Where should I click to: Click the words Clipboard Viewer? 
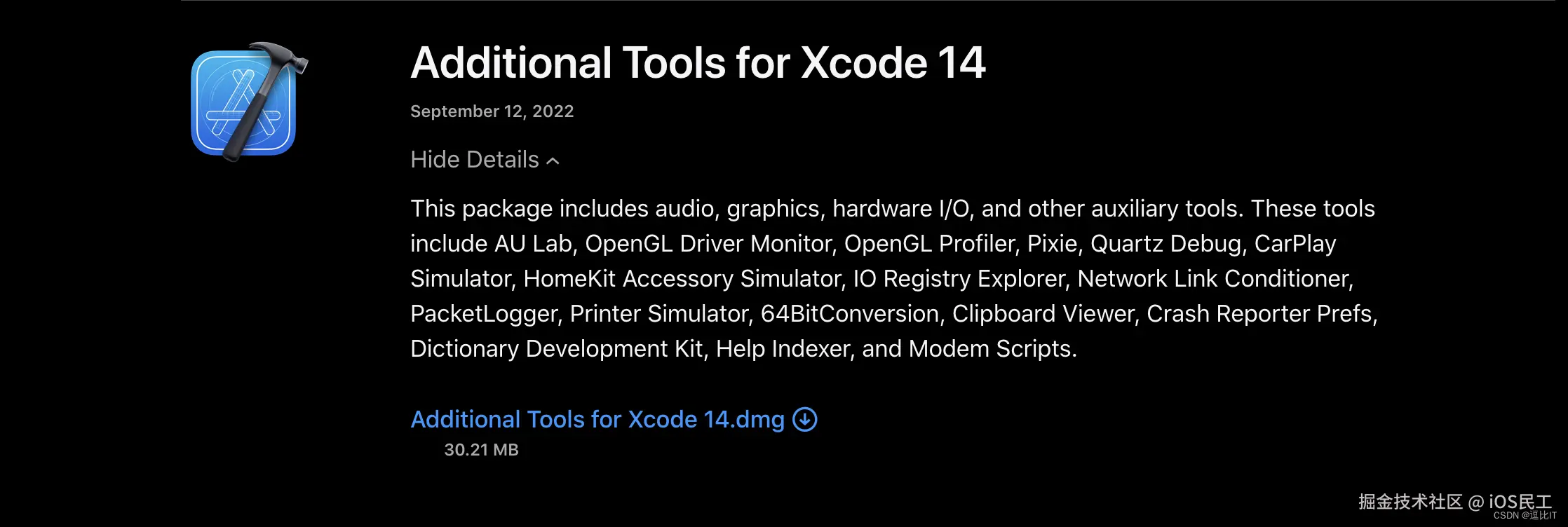pos(1043,314)
